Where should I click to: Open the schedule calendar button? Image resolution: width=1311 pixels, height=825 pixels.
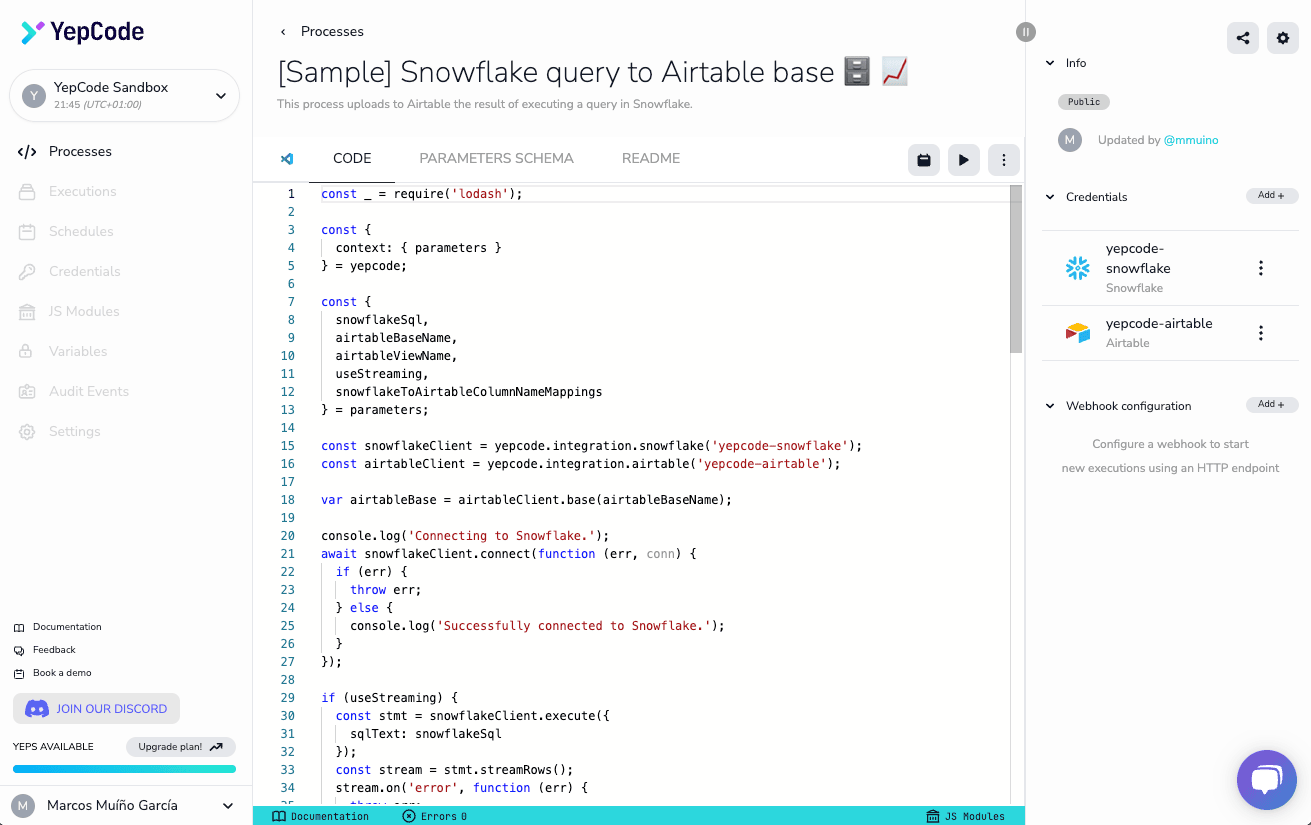(x=924, y=159)
